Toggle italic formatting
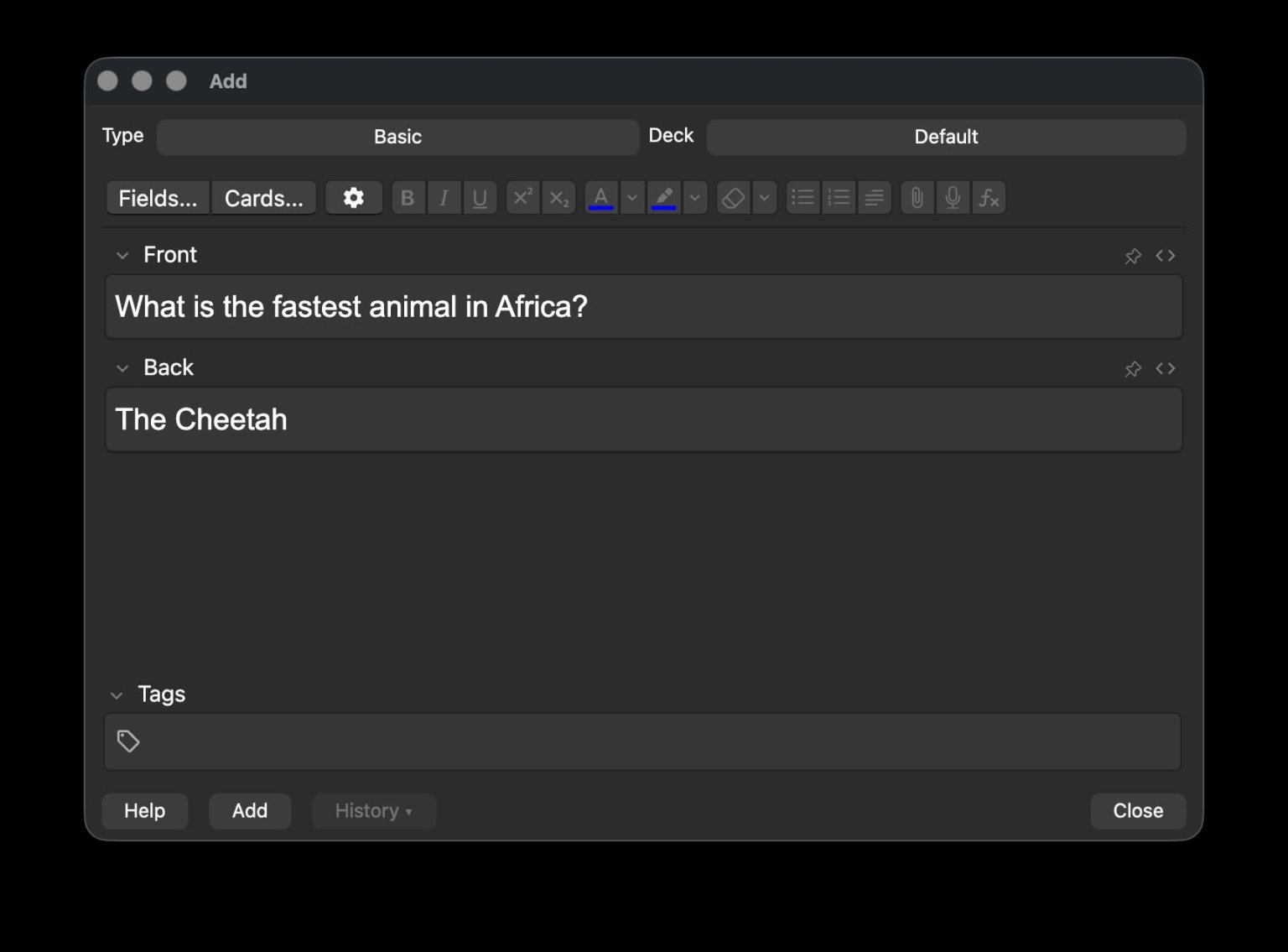1288x952 pixels. click(x=444, y=198)
